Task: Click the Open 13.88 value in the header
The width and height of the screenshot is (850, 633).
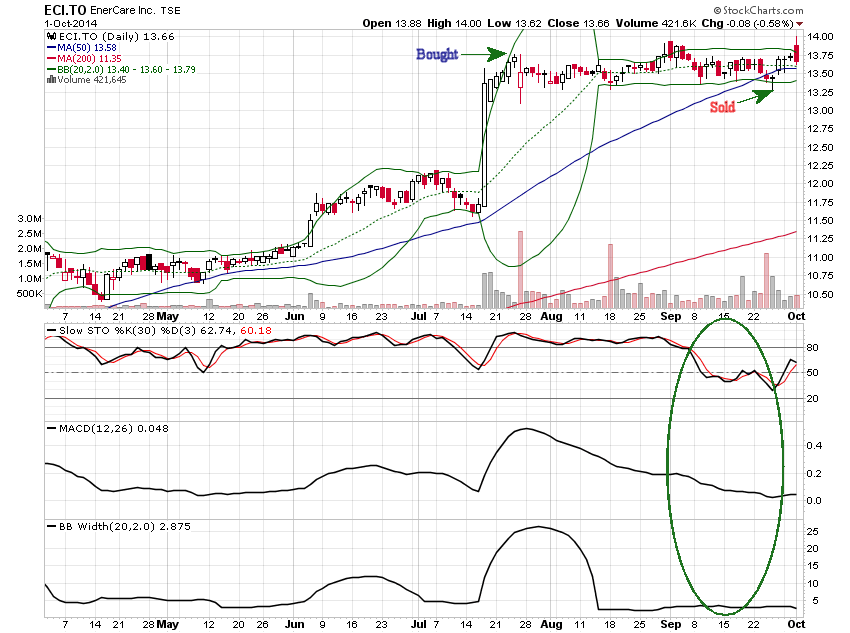Action: tap(392, 23)
